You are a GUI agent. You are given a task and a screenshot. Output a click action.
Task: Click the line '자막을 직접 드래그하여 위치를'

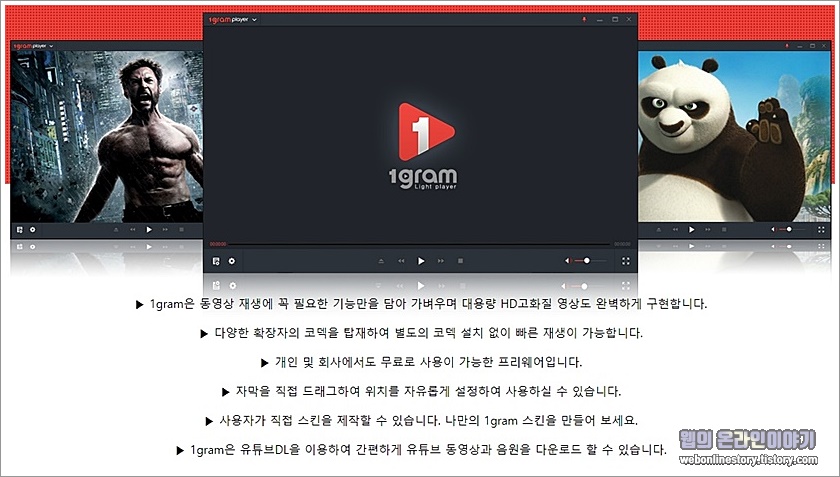[422, 391]
